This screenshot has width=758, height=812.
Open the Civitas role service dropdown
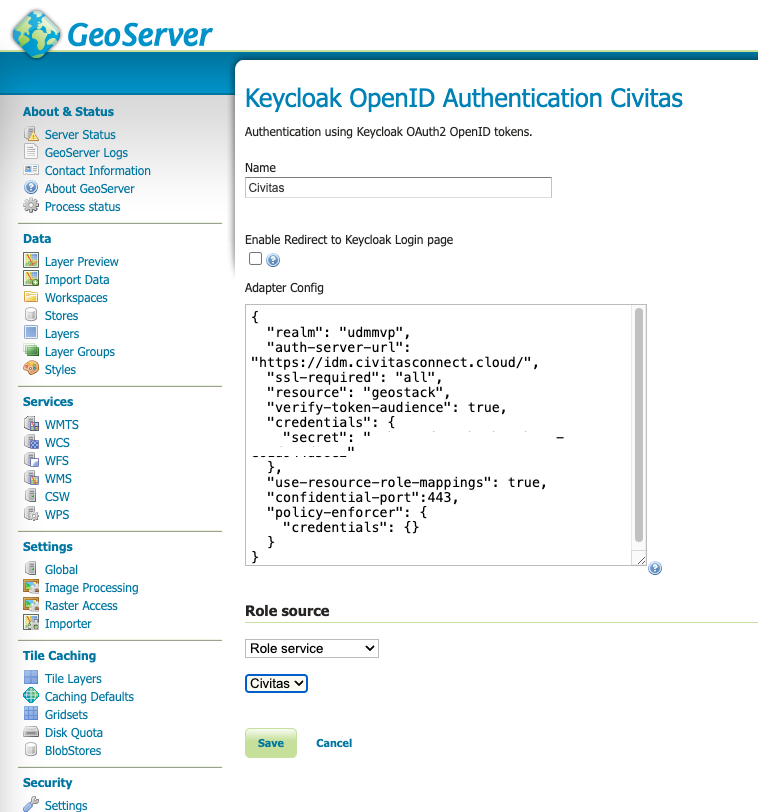click(x=276, y=684)
